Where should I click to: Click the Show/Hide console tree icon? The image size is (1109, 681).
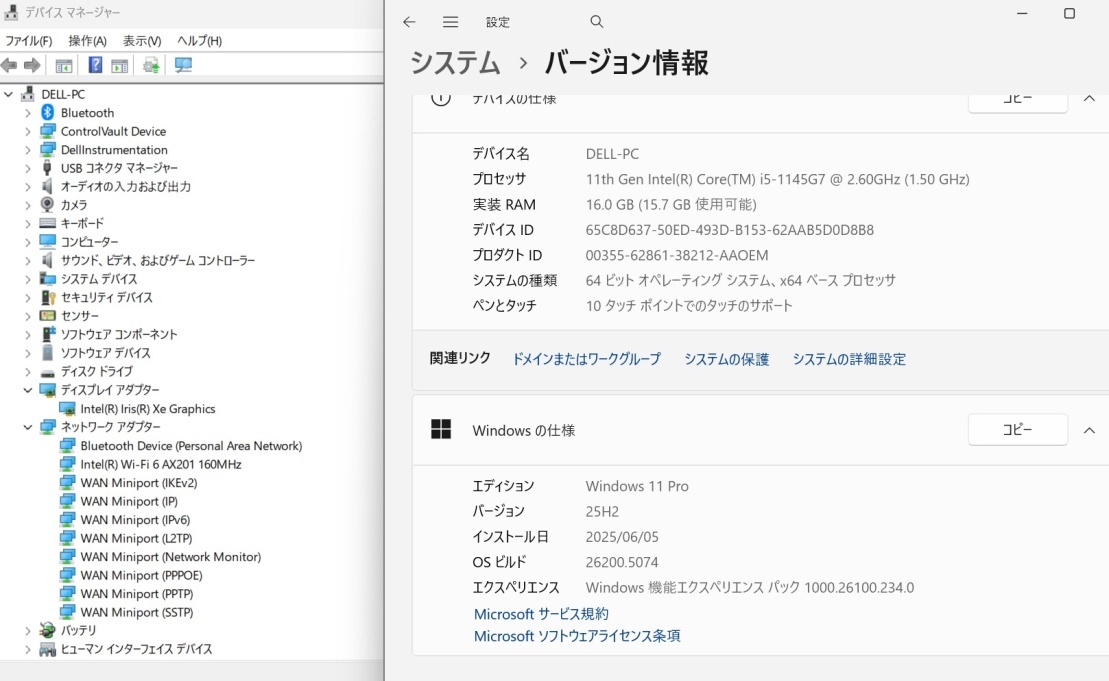coord(62,66)
